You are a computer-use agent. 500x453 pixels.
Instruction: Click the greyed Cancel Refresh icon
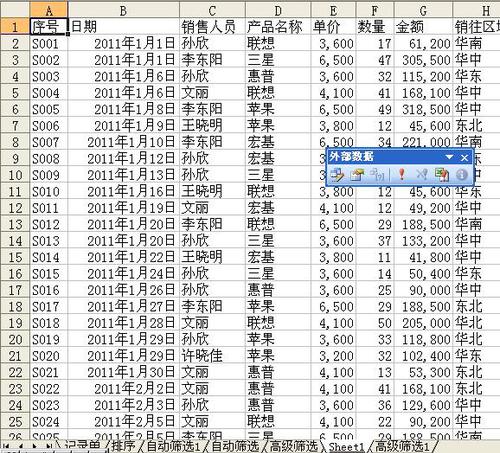pos(422,174)
